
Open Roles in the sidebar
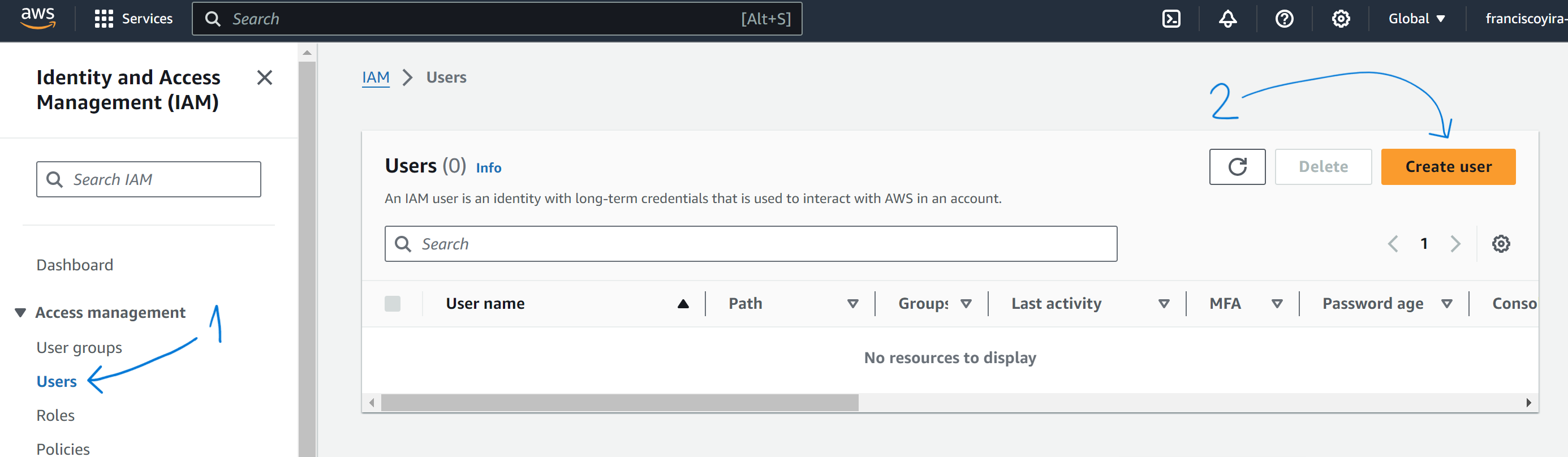(55, 416)
